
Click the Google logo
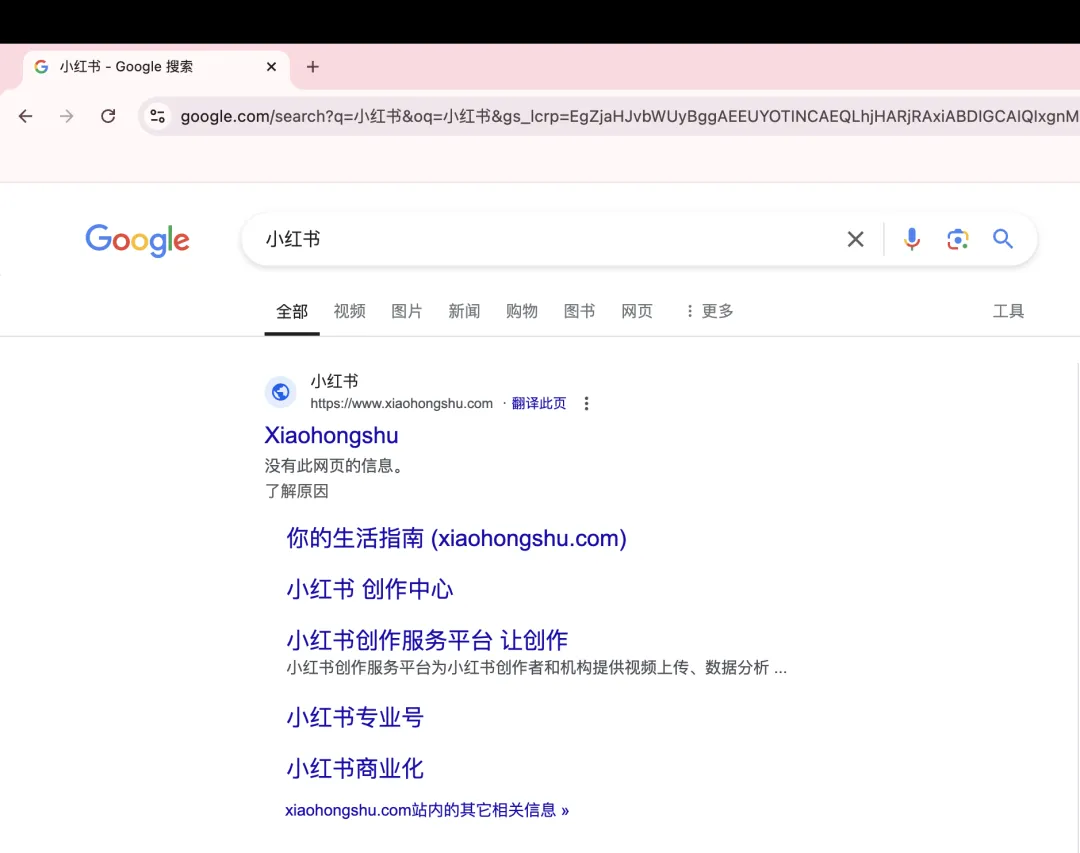(x=137, y=240)
